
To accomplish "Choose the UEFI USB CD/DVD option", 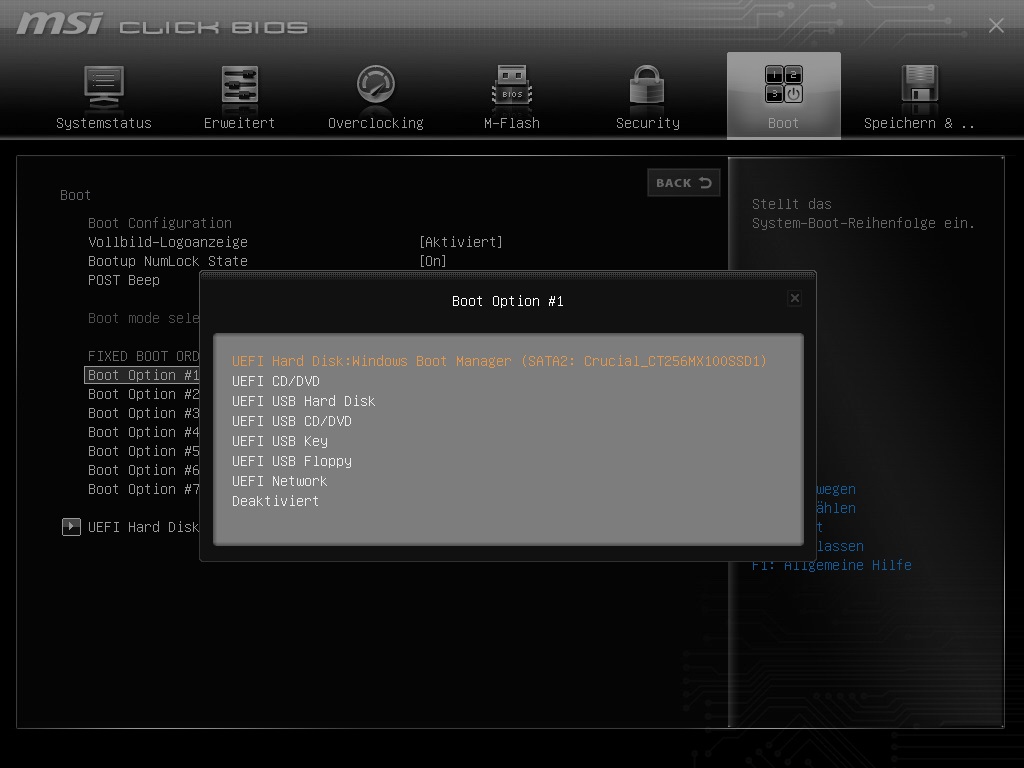I will [x=292, y=421].
